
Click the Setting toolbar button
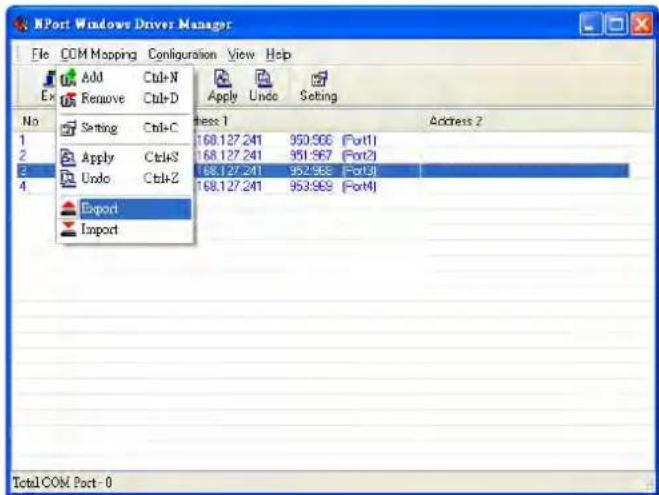click(318, 86)
